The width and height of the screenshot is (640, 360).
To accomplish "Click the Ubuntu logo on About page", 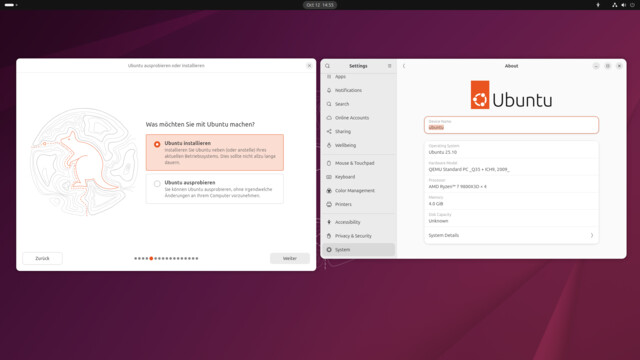I will coord(511,95).
